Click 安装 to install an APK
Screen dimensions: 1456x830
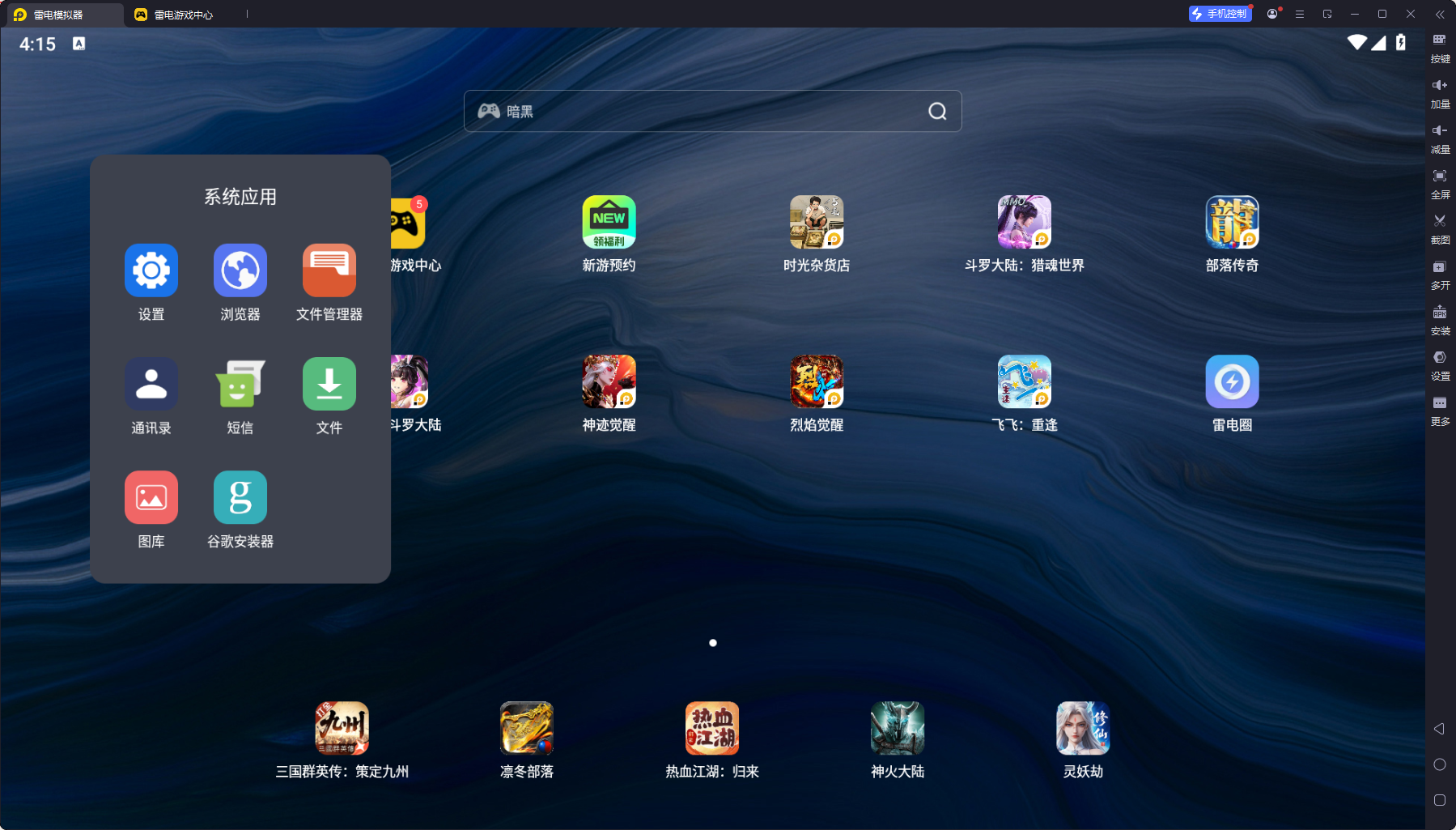pyautogui.click(x=1440, y=320)
